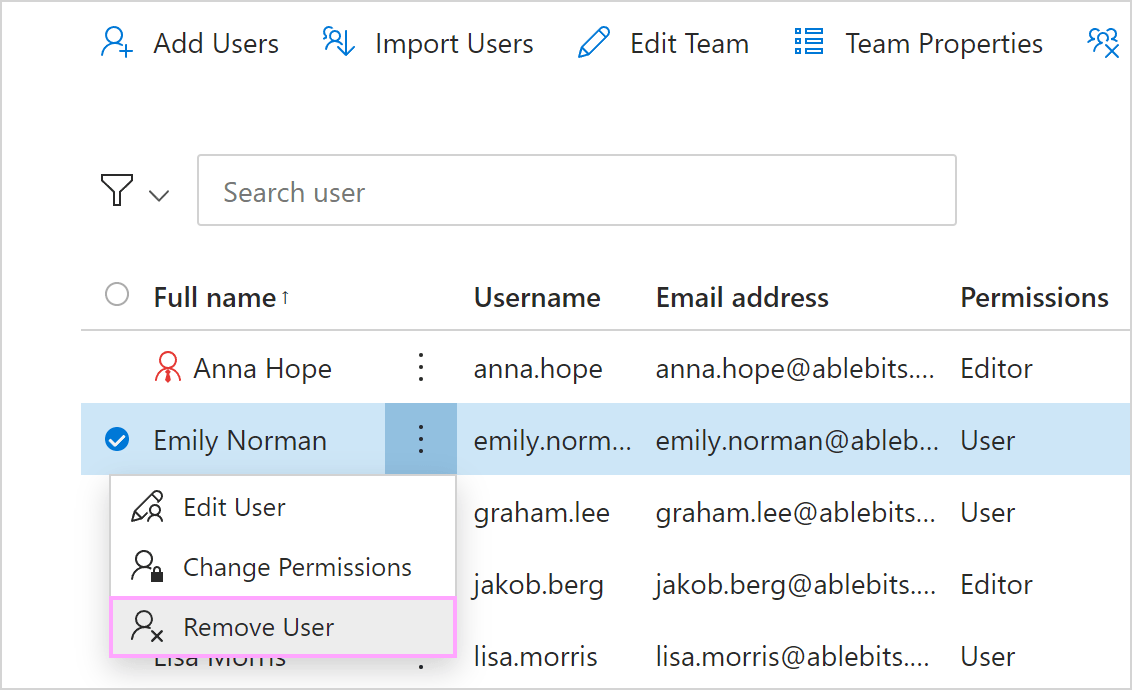
Task: Select the Emily Norman name
Action: click(x=240, y=441)
